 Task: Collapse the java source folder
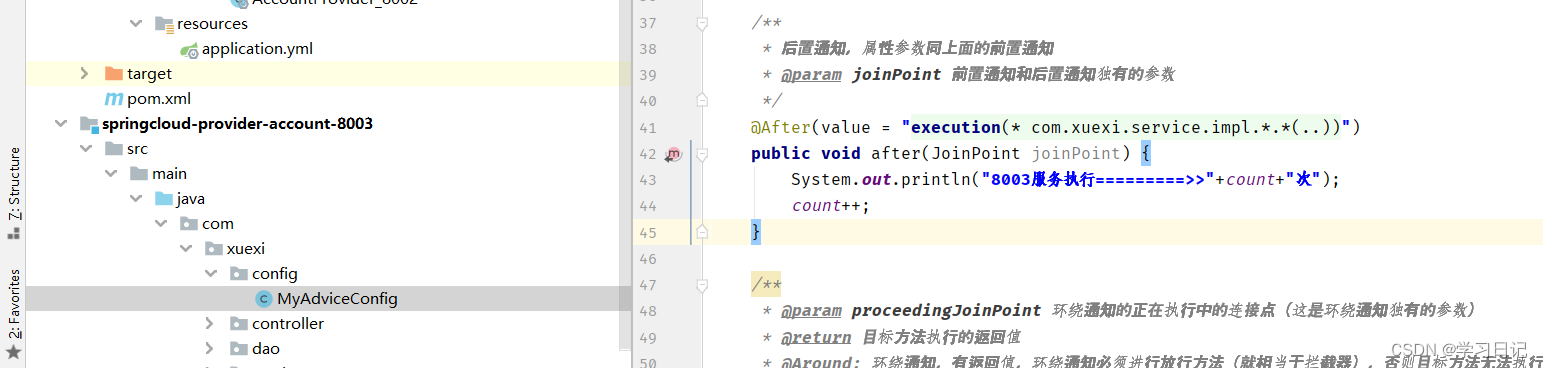pyautogui.click(x=136, y=199)
